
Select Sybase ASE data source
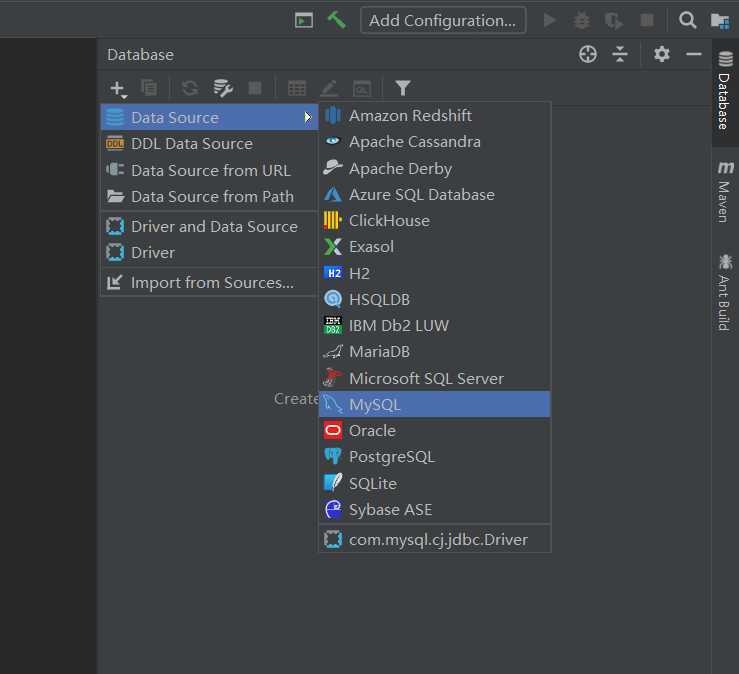tap(435, 510)
